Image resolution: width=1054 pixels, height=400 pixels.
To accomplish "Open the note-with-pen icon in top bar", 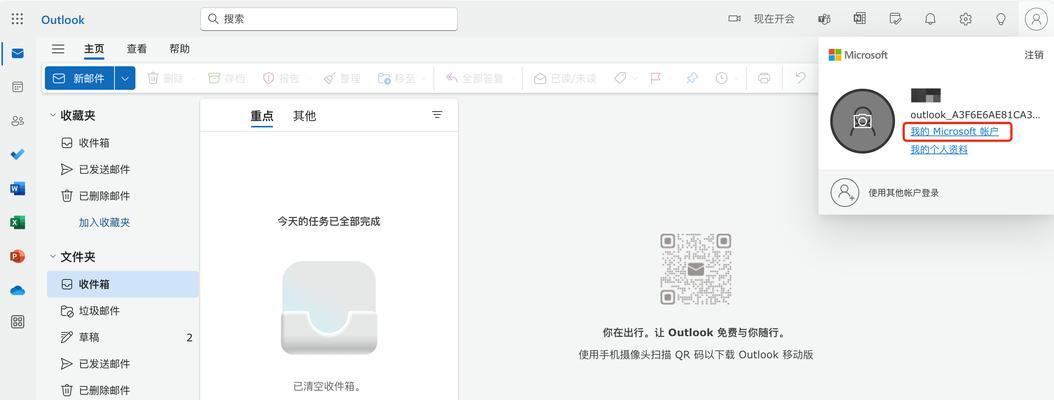I will click(895, 19).
